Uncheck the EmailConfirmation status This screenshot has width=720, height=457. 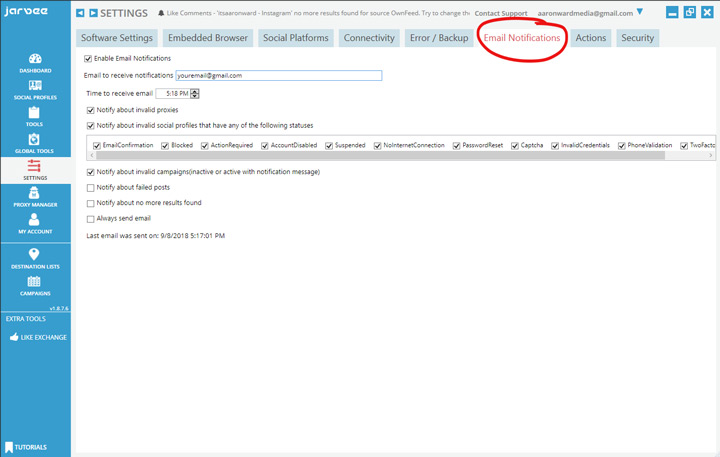click(x=97, y=146)
